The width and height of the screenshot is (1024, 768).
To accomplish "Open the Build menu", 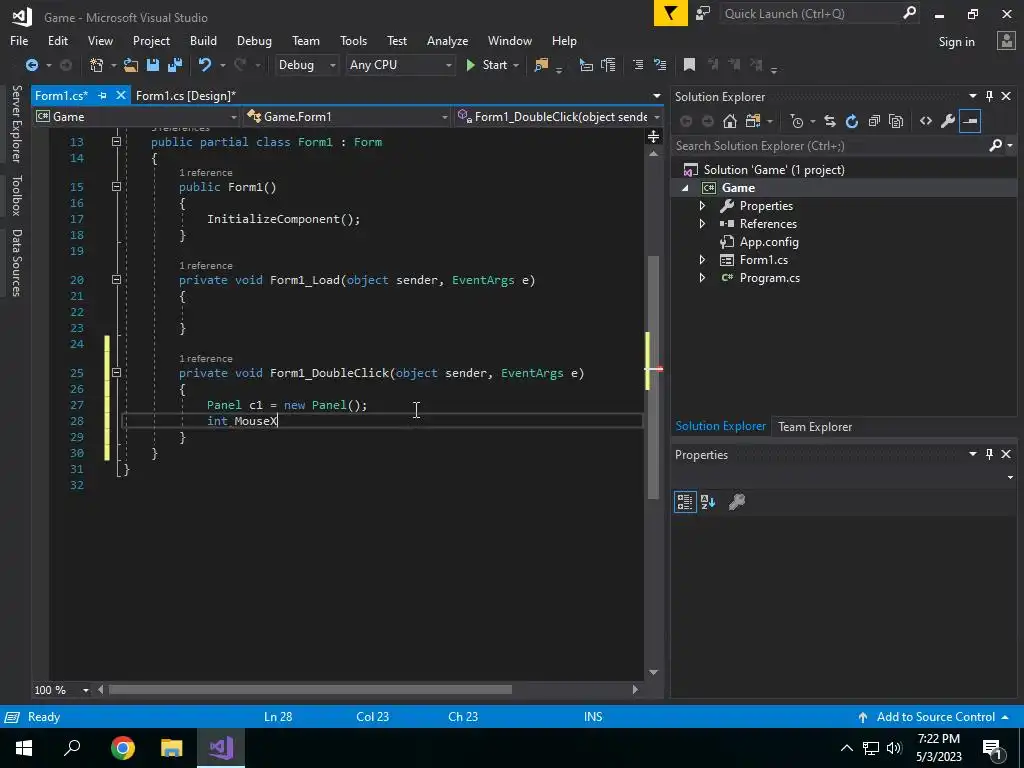I will 203,40.
